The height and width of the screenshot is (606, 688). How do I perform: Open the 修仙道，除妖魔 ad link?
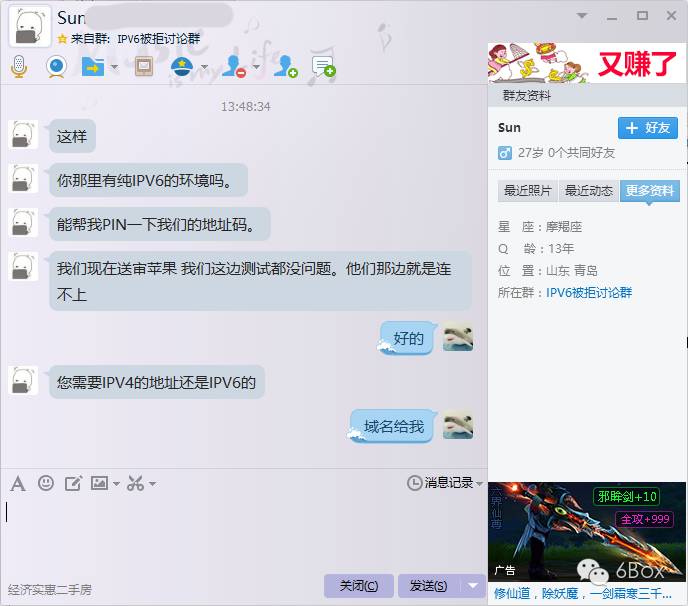pos(583,594)
